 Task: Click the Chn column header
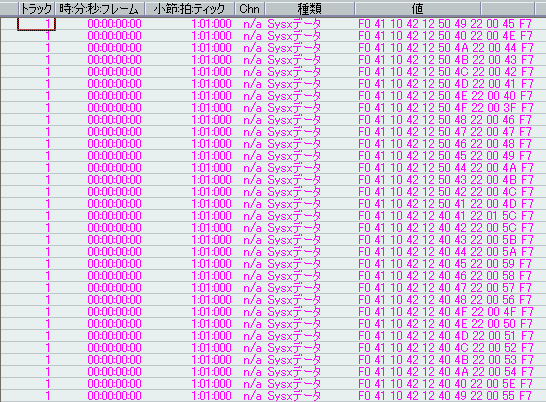[x=250, y=9]
